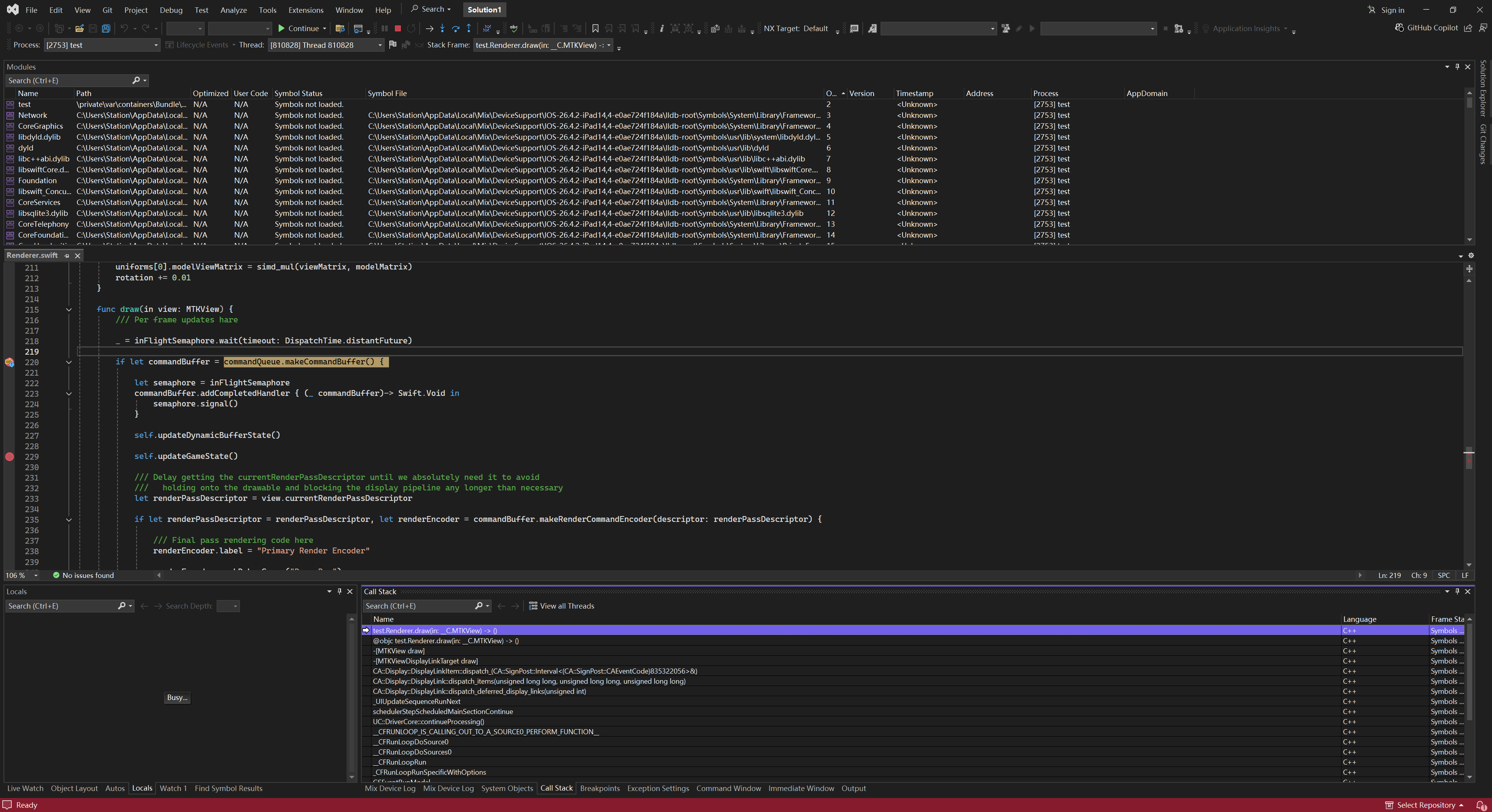Click the Call Stack search input field
The width and height of the screenshot is (1492, 812).
[x=418, y=606]
